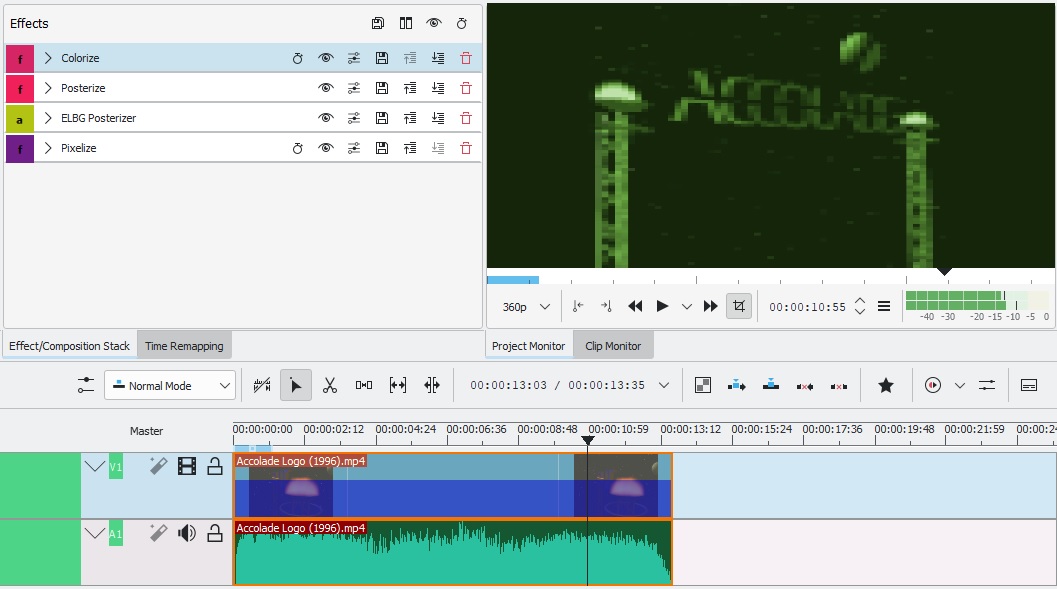The image size is (1057, 589).
Task: Lock the V1 video track
Action: (214, 466)
